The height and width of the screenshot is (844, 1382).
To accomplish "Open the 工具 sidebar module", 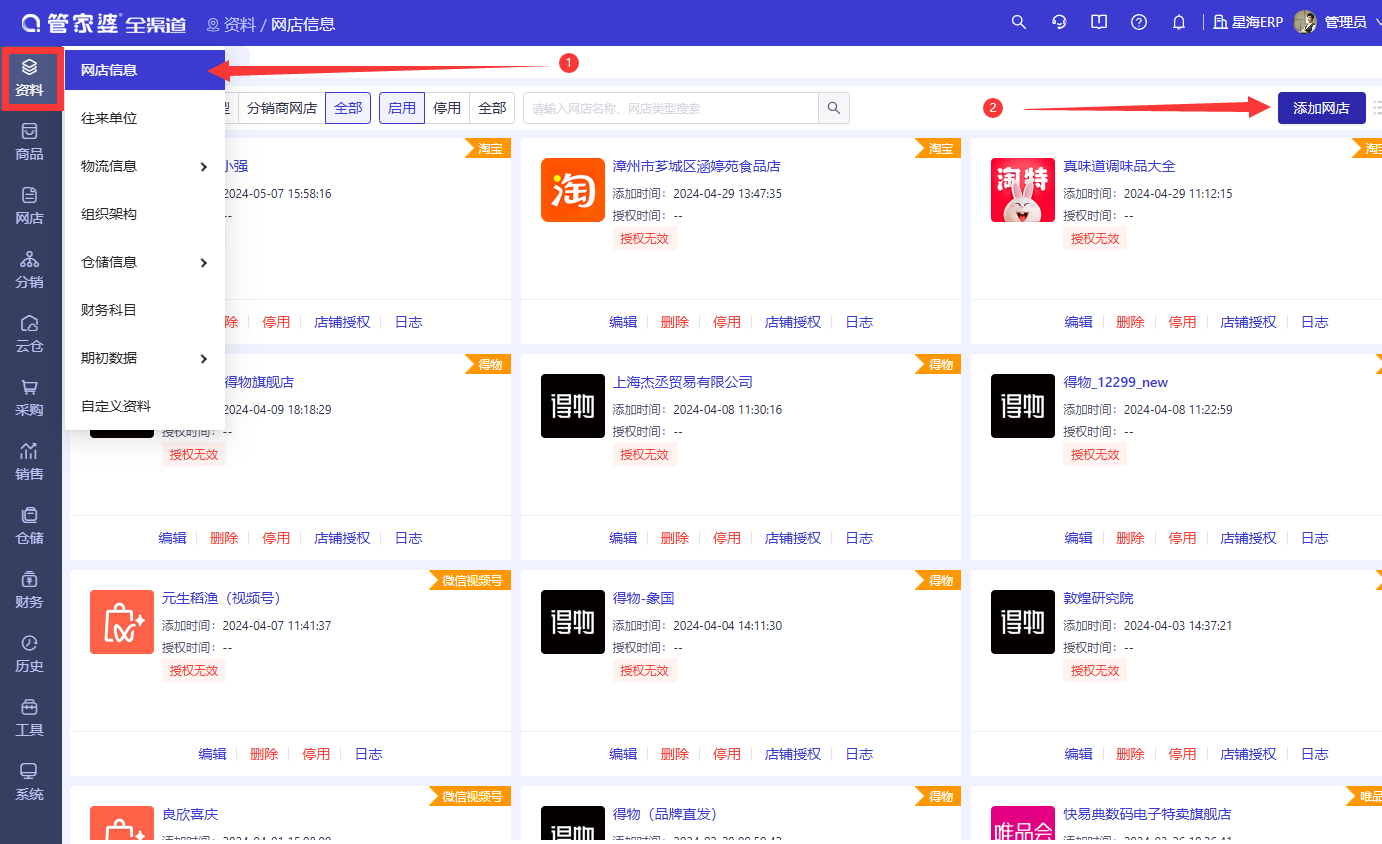I will tap(30, 718).
